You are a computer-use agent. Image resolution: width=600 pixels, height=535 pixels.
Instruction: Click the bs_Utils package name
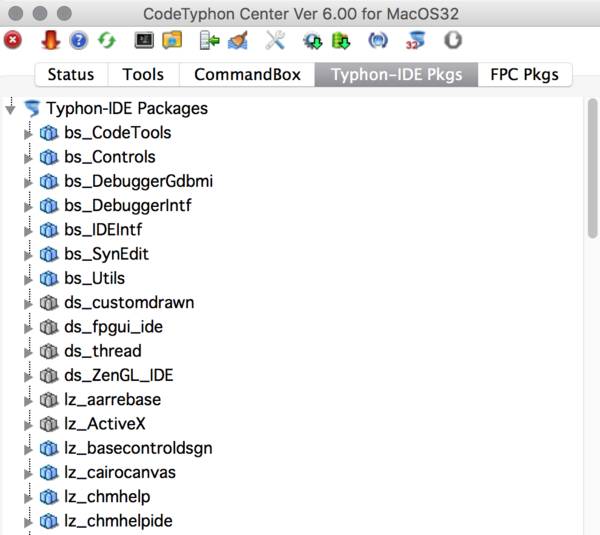click(95, 279)
